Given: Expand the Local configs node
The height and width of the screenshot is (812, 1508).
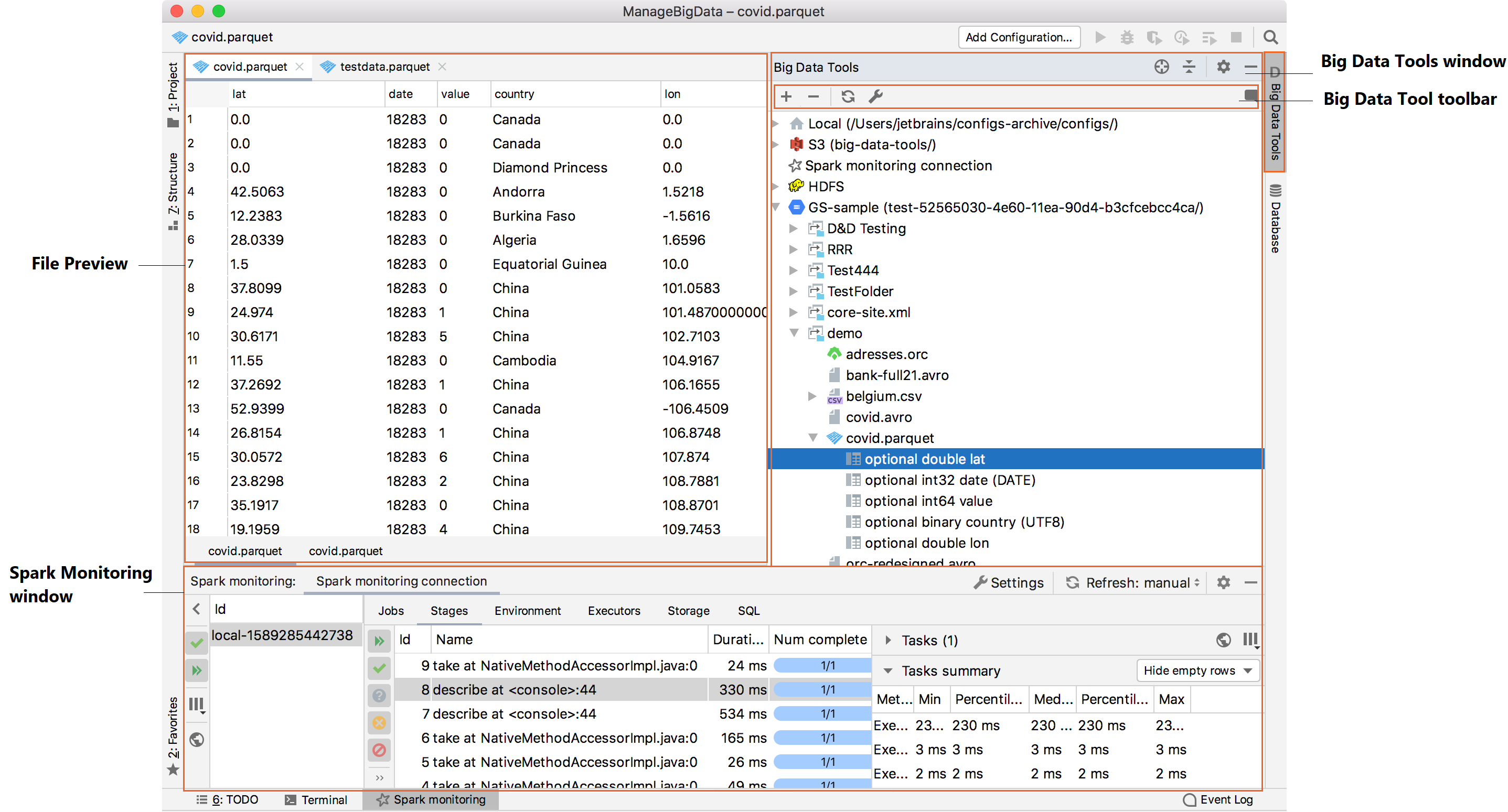Looking at the screenshot, I should click(776, 123).
